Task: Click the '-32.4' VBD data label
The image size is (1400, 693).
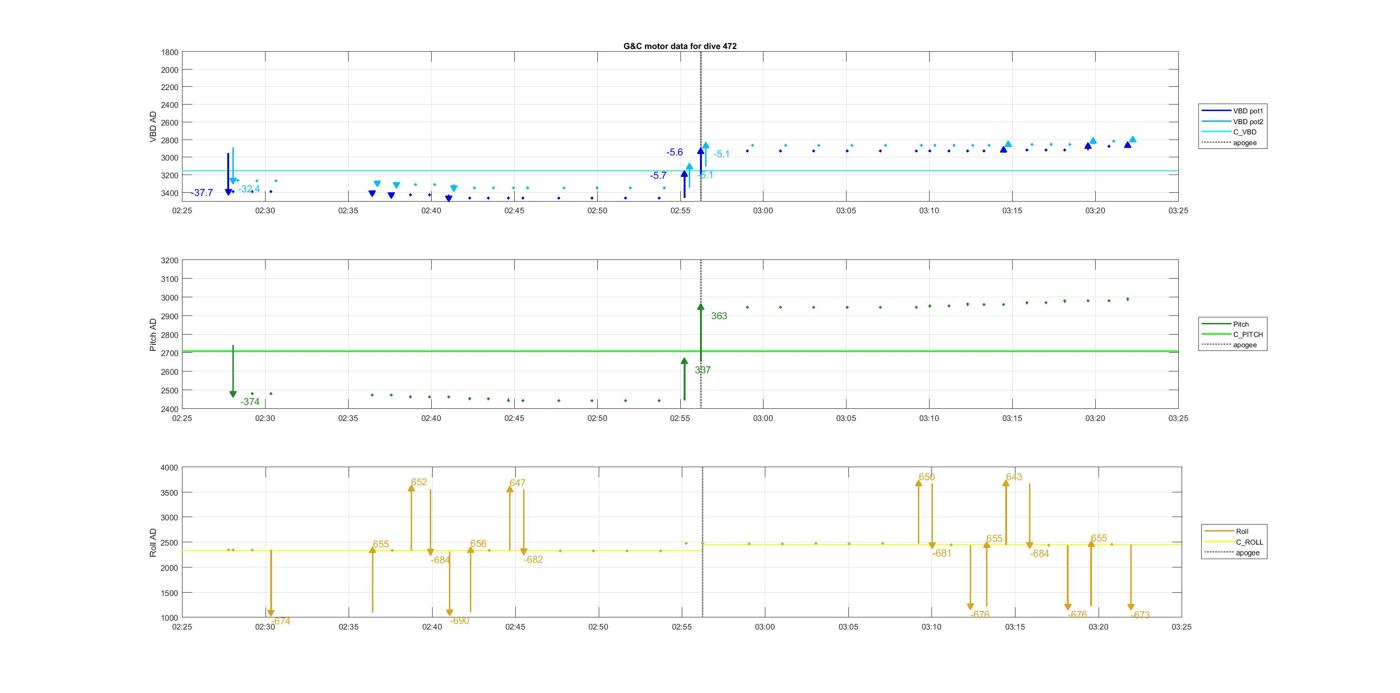Action: pos(249,189)
